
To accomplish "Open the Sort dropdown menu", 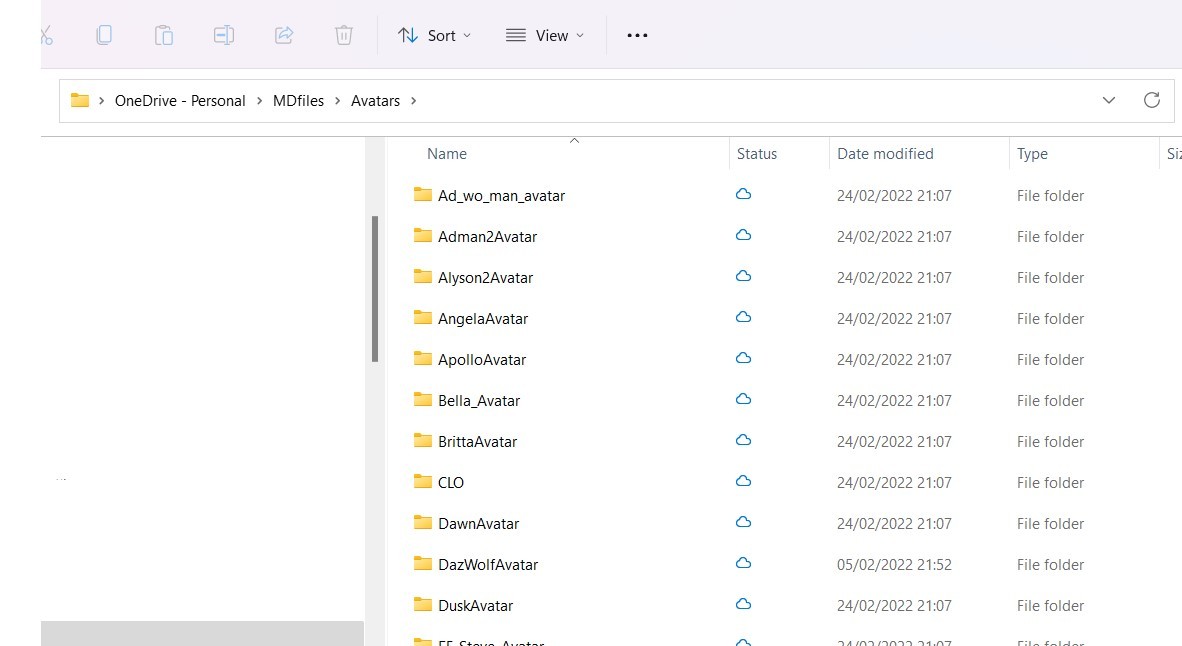I will point(435,35).
